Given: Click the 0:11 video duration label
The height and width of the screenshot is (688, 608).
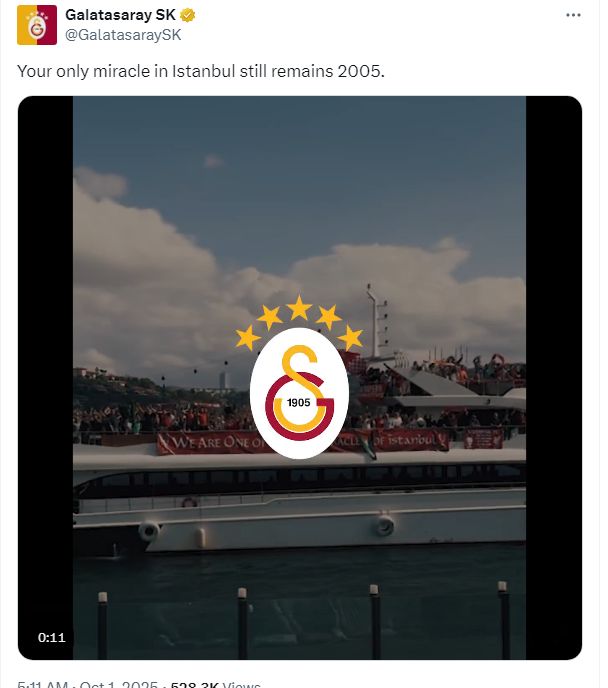Looking at the screenshot, I should coord(52,638).
